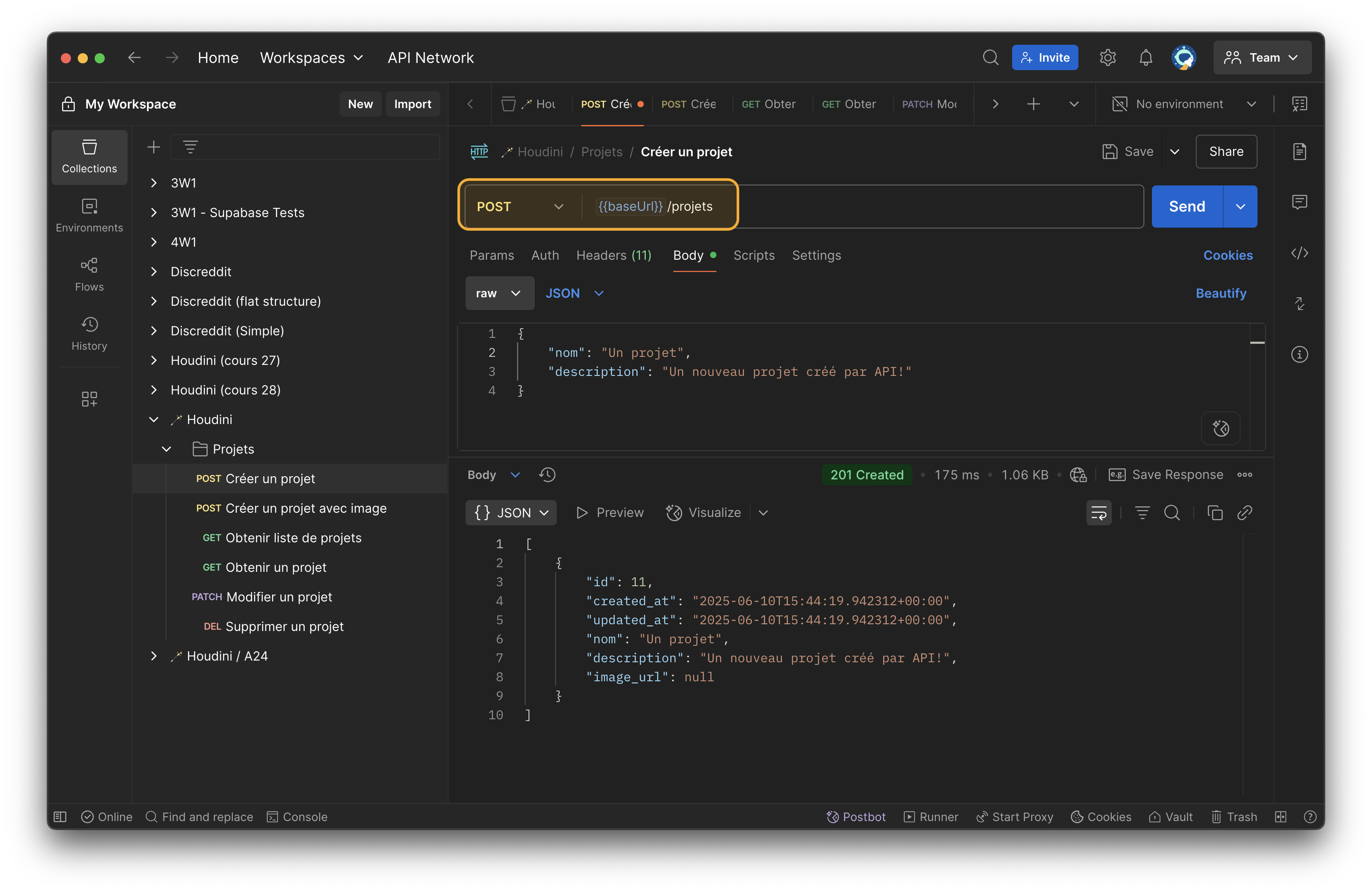
Task: Switch to the response Preview tab
Action: pyautogui.click(x=610, y=512)
